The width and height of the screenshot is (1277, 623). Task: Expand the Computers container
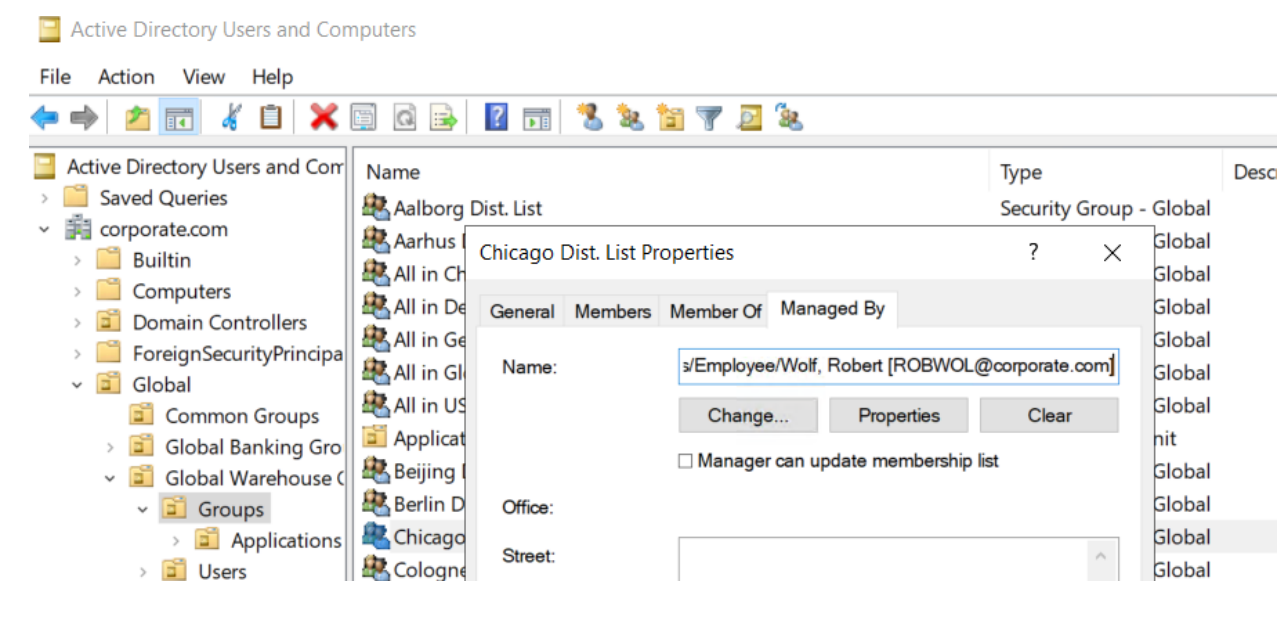[78, 291]
